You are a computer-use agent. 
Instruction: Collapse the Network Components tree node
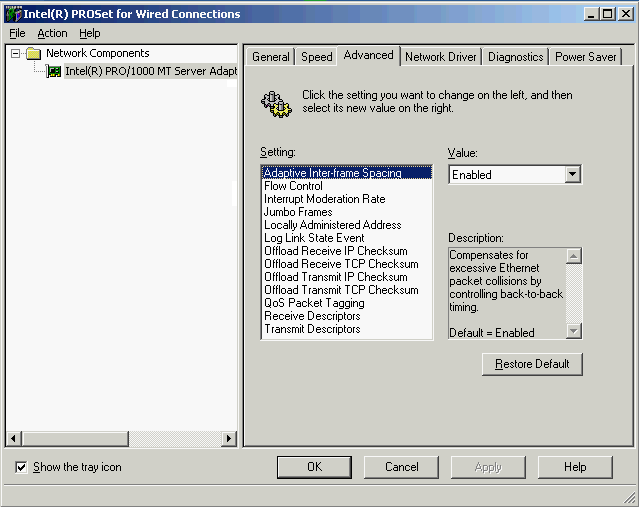click(x=15, y=53)
